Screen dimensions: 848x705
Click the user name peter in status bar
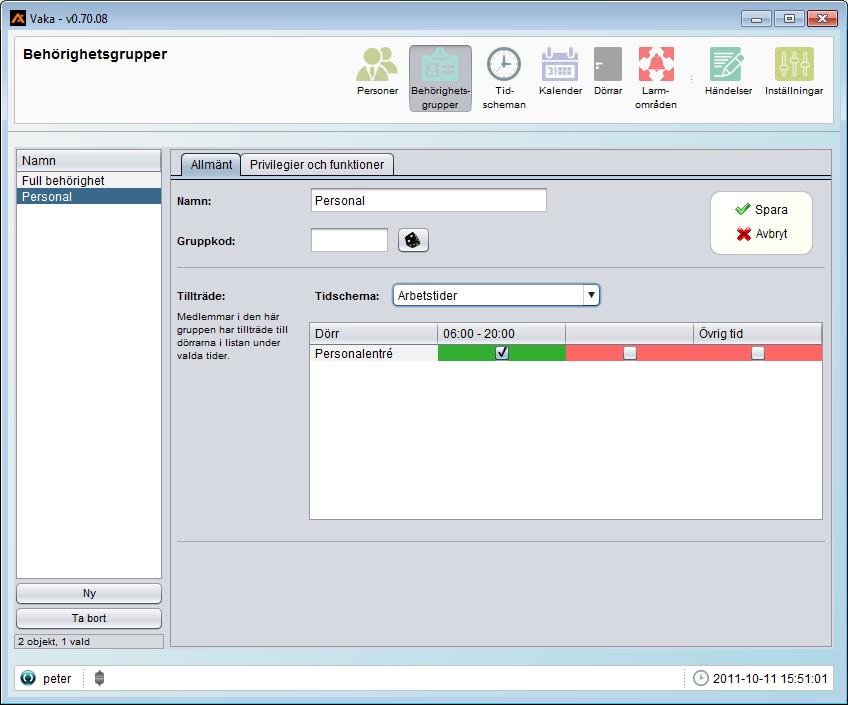click(57, 679)
